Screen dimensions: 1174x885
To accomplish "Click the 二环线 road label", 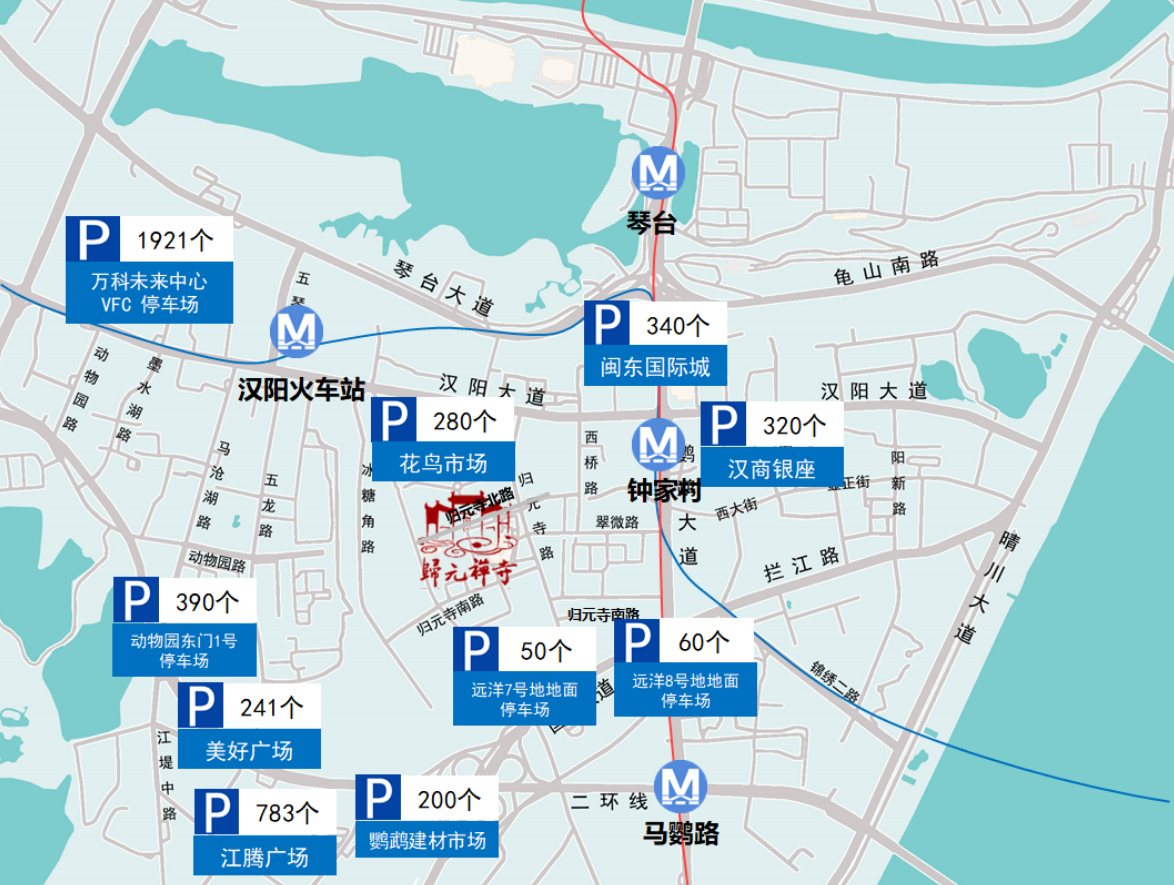I will tap(609, 802).
